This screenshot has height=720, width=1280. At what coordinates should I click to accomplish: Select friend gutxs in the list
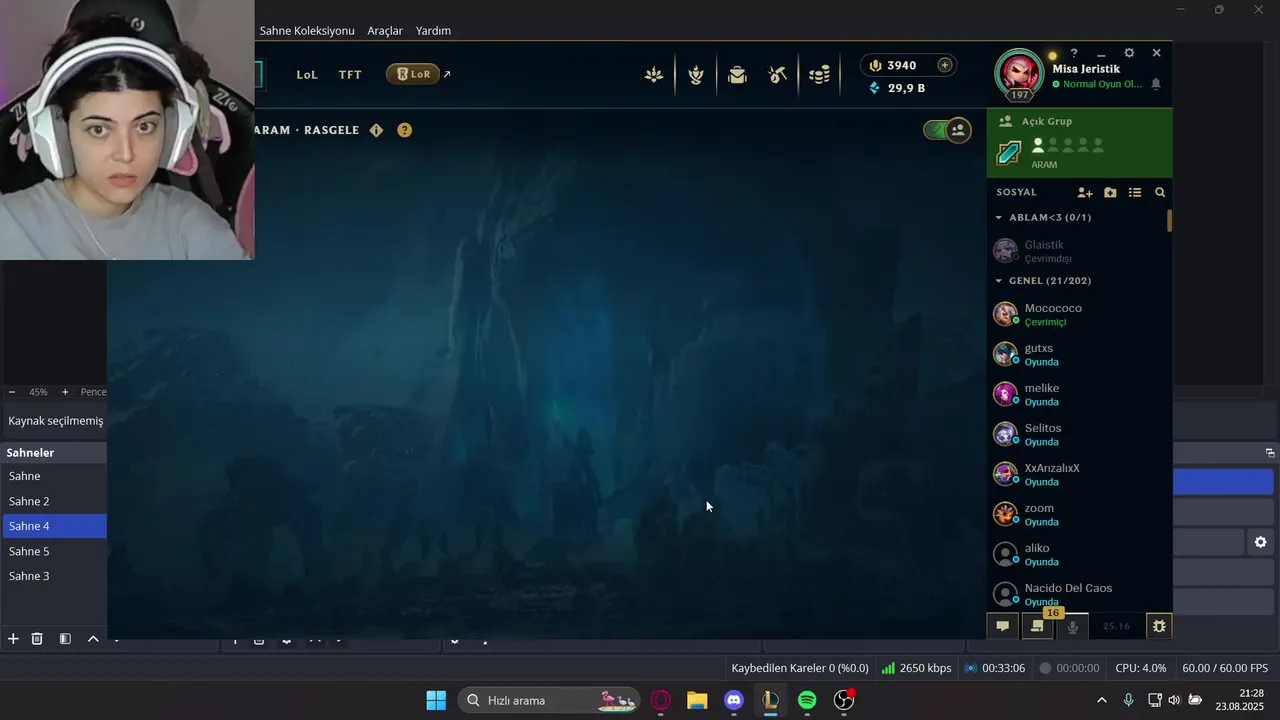(x=1078, y=354)
